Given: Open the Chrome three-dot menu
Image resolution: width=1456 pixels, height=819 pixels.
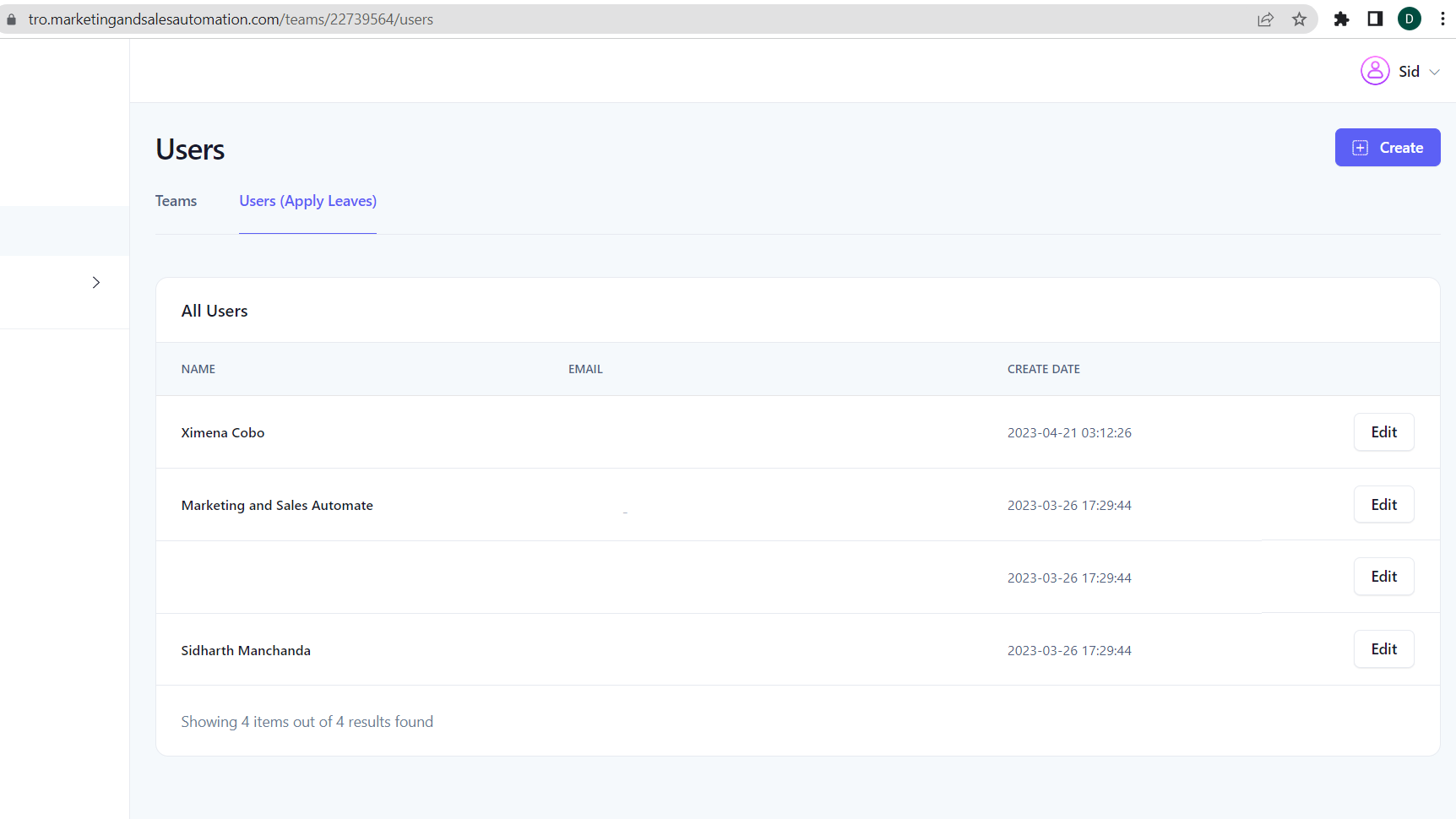Looking at the screenshot, I should (1442, 19).
